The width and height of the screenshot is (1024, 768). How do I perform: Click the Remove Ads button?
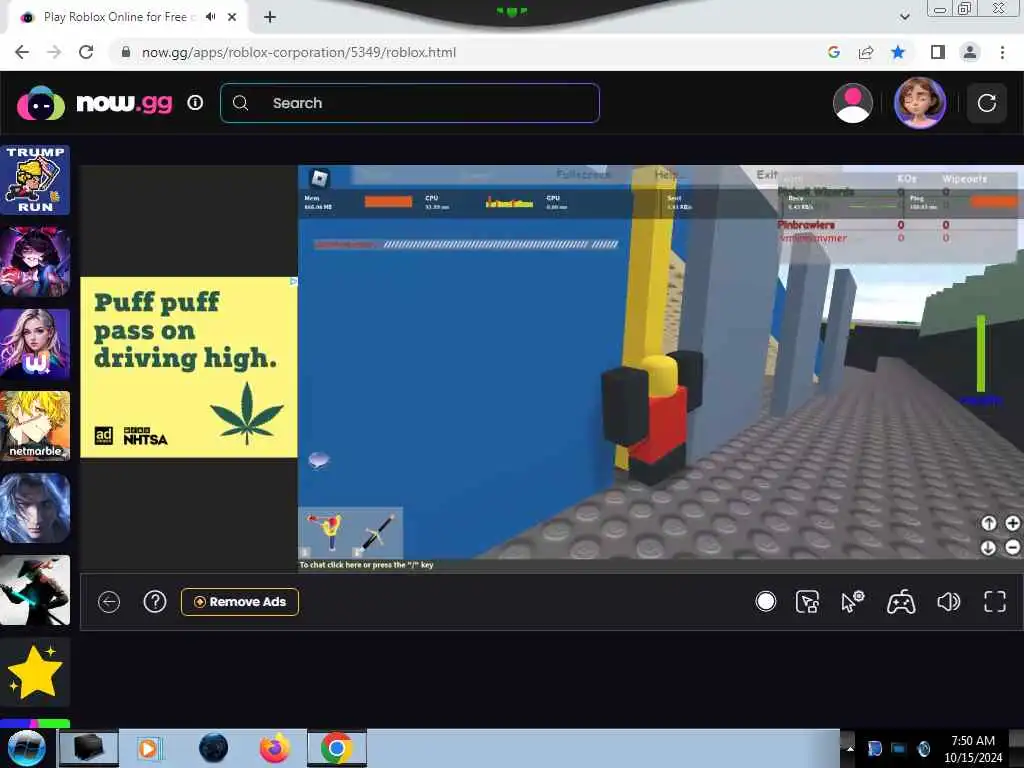(240, 601)
